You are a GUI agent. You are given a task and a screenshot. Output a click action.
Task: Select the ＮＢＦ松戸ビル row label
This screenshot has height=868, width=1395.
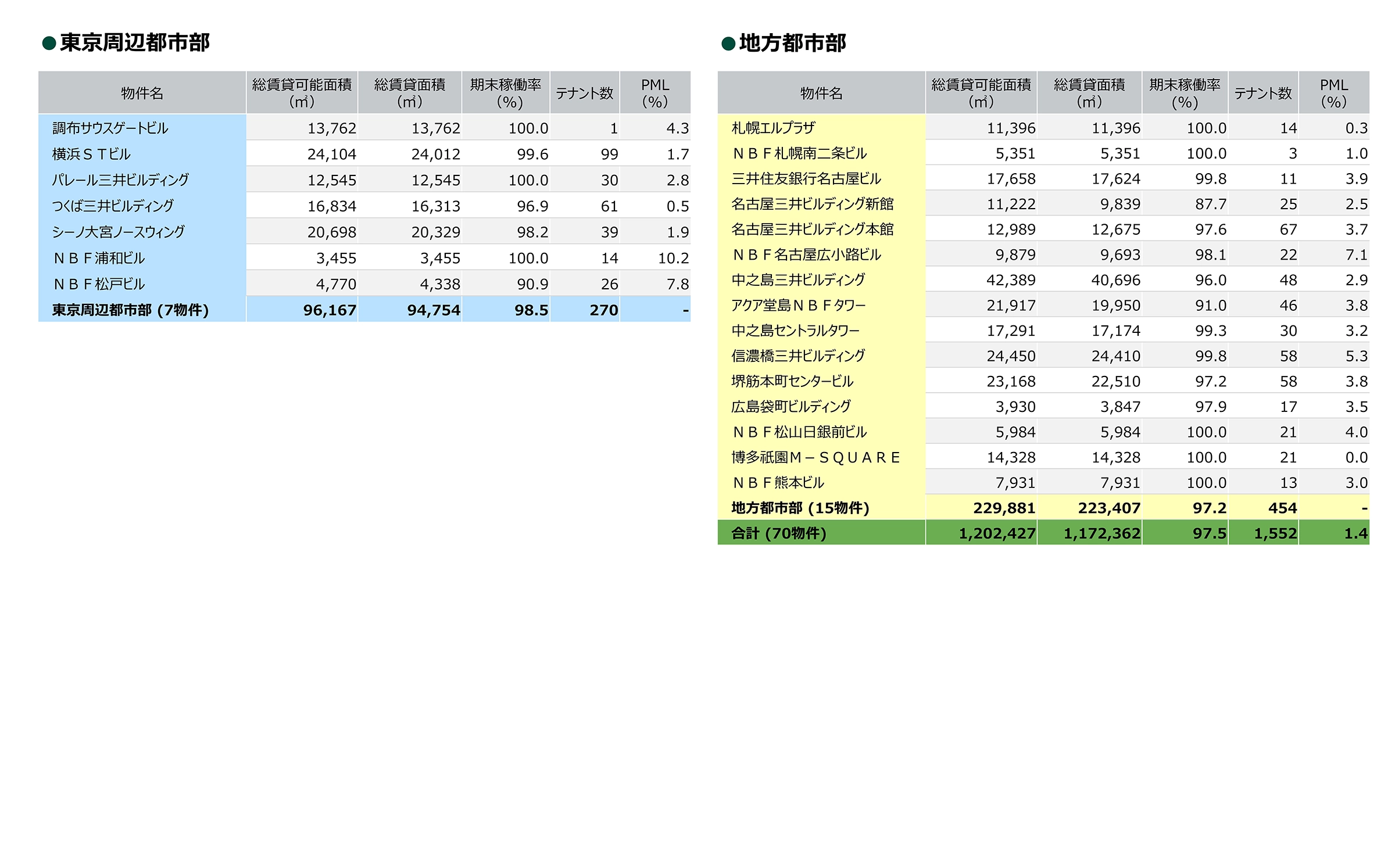[x=98, y=284]
